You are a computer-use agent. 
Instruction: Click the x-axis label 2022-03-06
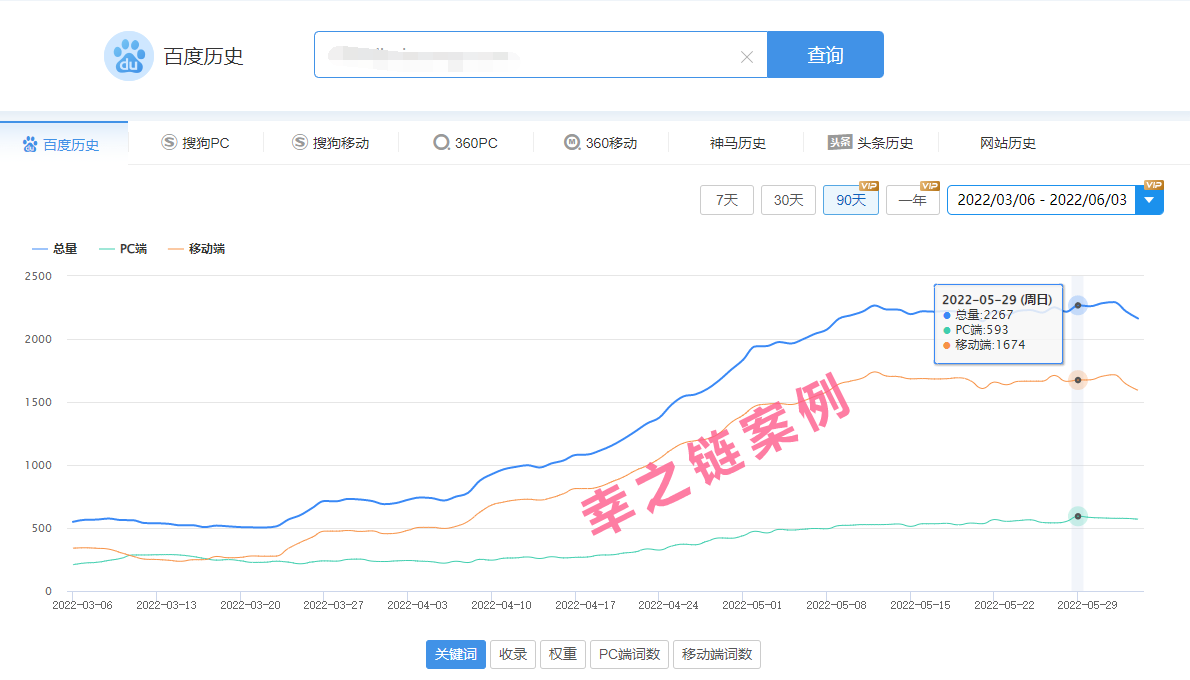(x=82, y=605)
